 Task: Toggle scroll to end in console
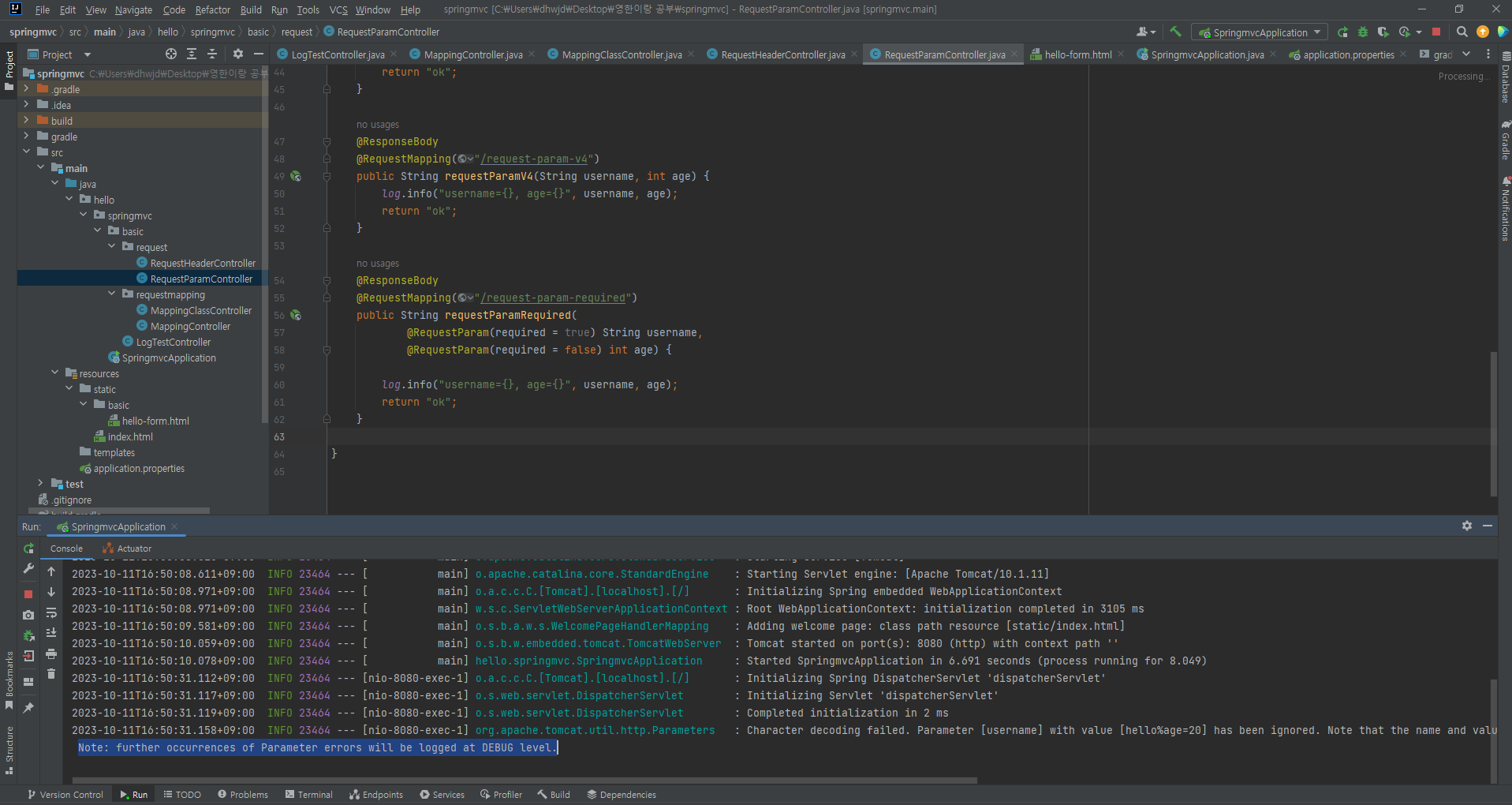click(x=51, y=633)
